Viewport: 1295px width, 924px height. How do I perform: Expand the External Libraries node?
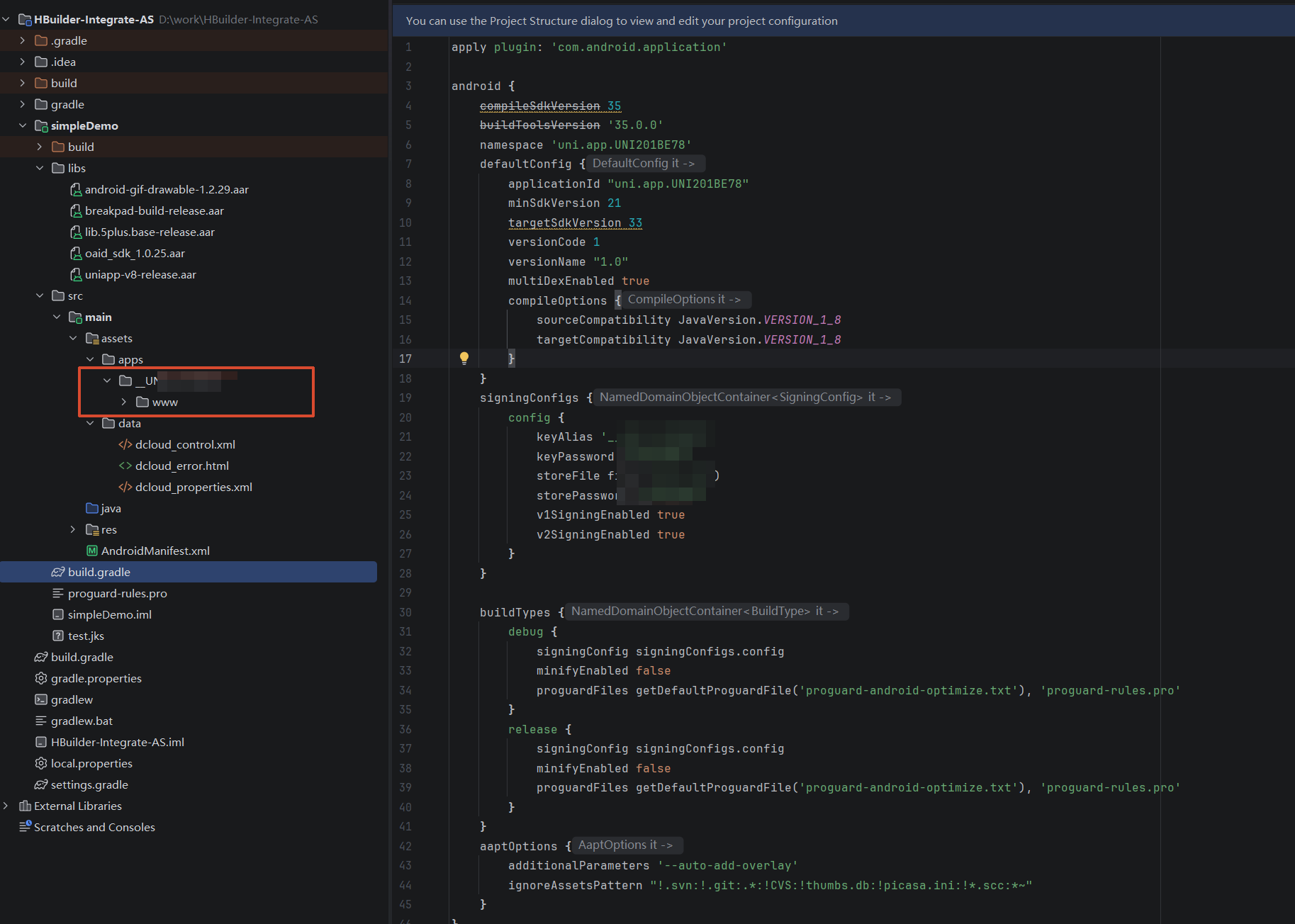tap(6, 806)
